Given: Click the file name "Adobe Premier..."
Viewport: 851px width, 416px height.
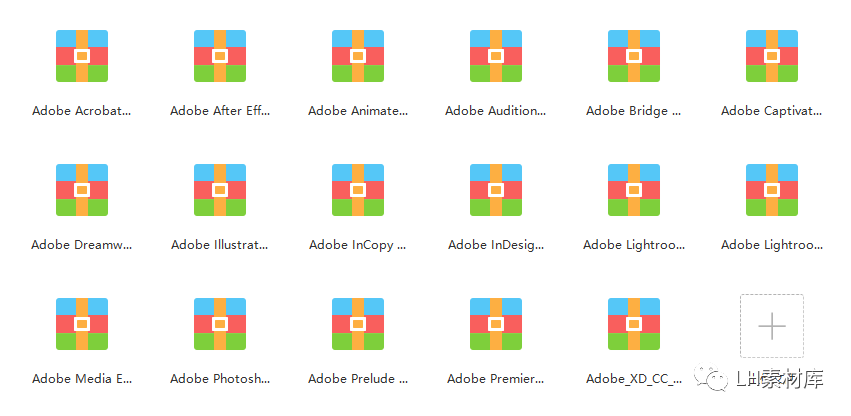Looking at the screenshot, I should 496,379.
